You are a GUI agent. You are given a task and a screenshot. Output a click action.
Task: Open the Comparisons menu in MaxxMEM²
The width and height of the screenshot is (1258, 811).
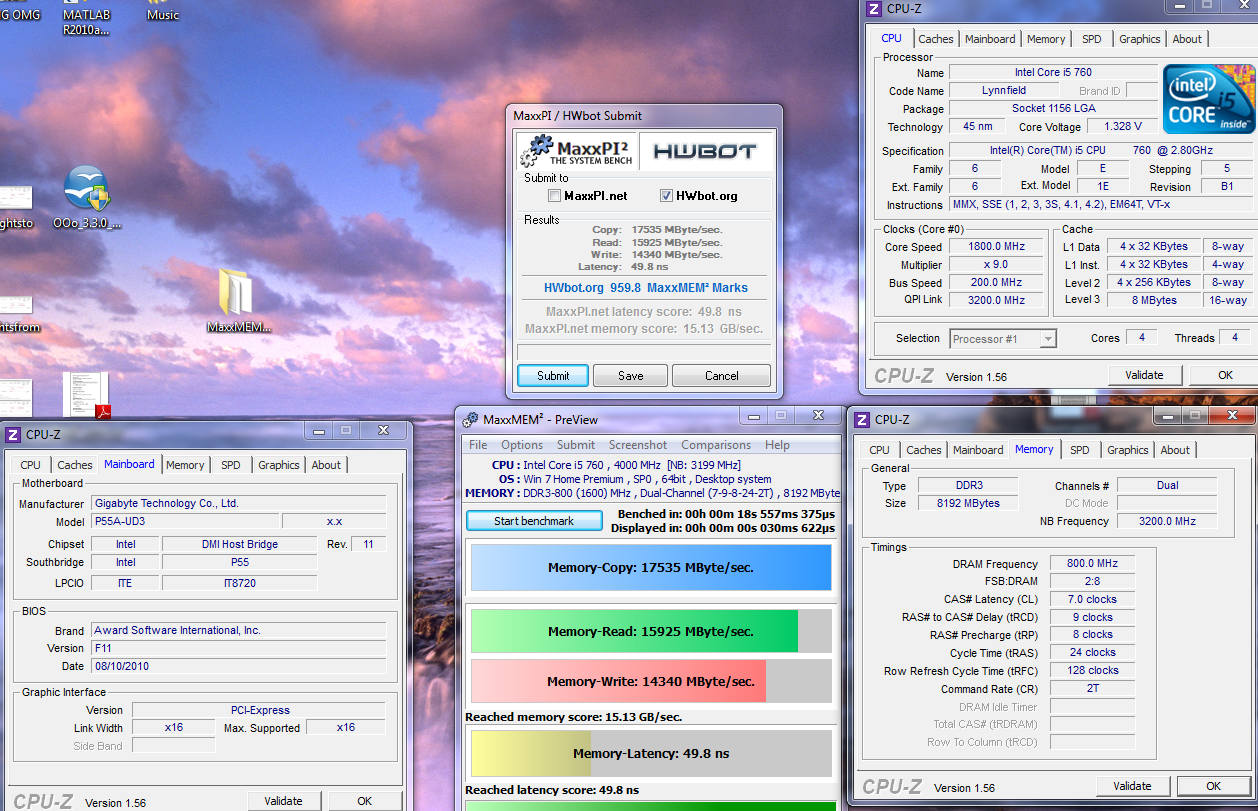pos(716,445)
